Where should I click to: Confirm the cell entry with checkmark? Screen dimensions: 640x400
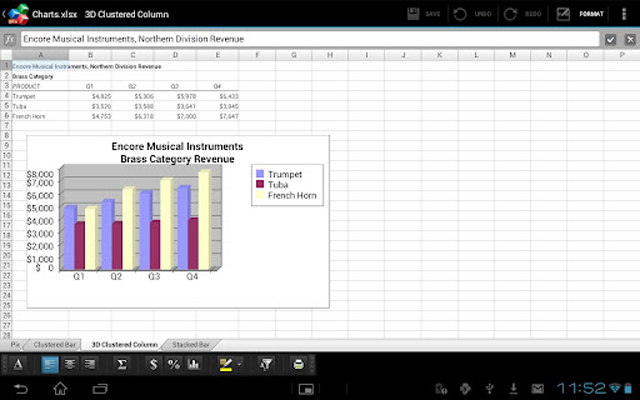[x=611, y=39]
